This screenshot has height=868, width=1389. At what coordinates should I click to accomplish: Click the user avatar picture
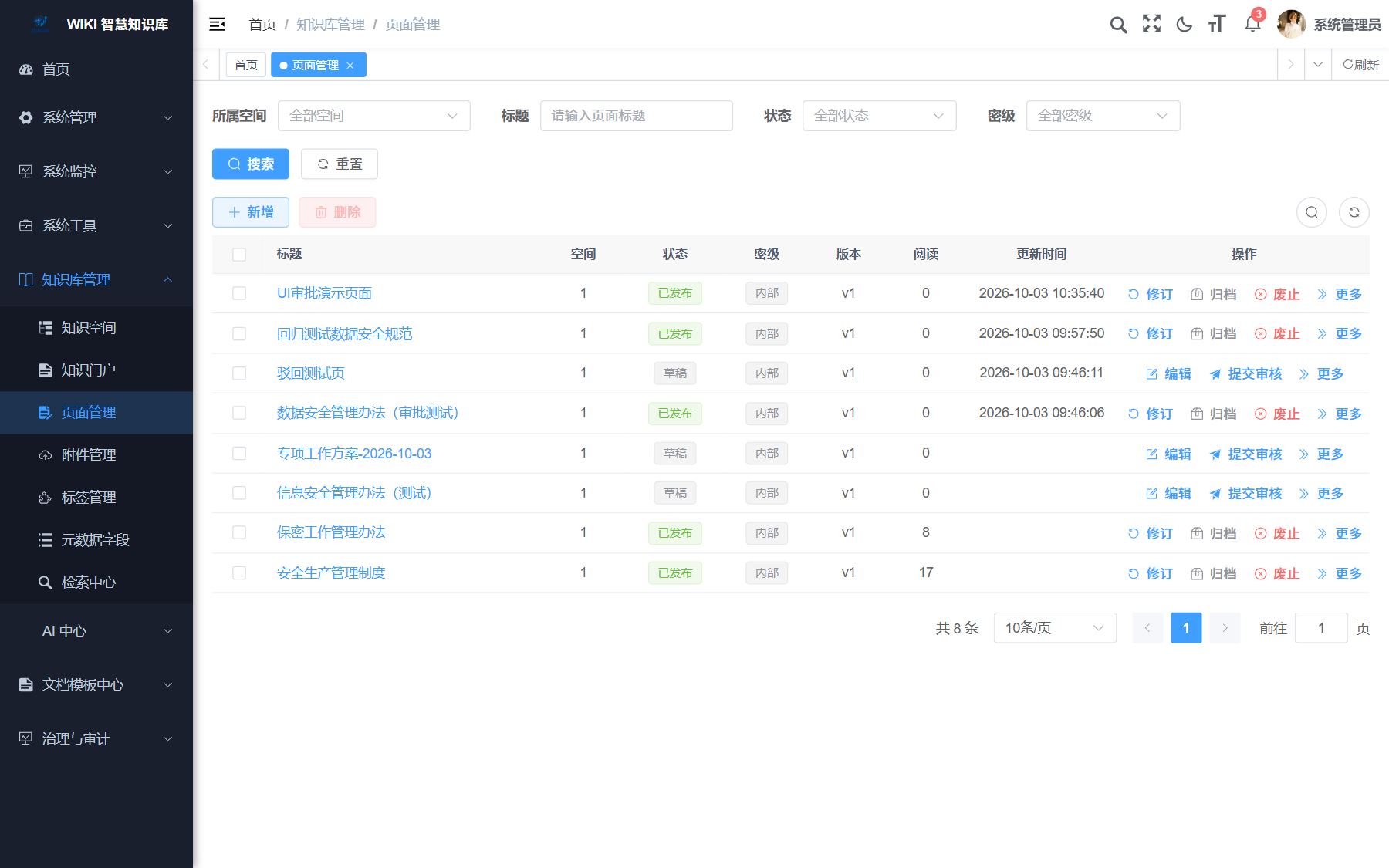[x=1291, y=24]
